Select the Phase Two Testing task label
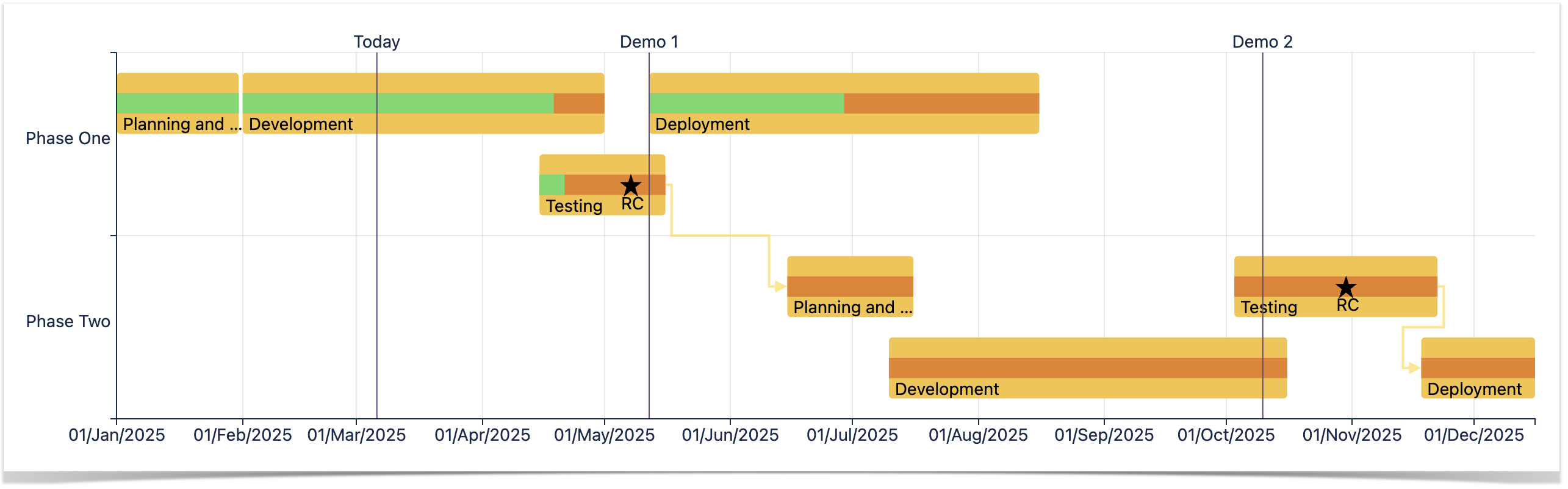Screen dimensions: 1568x489 [1268, 307]
